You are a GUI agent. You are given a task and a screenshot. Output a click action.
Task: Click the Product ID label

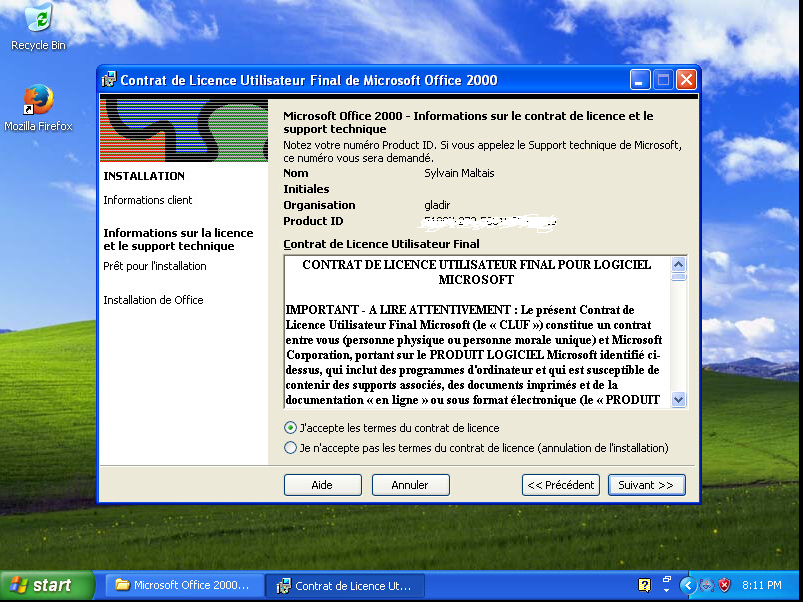(x=313, y=221)
